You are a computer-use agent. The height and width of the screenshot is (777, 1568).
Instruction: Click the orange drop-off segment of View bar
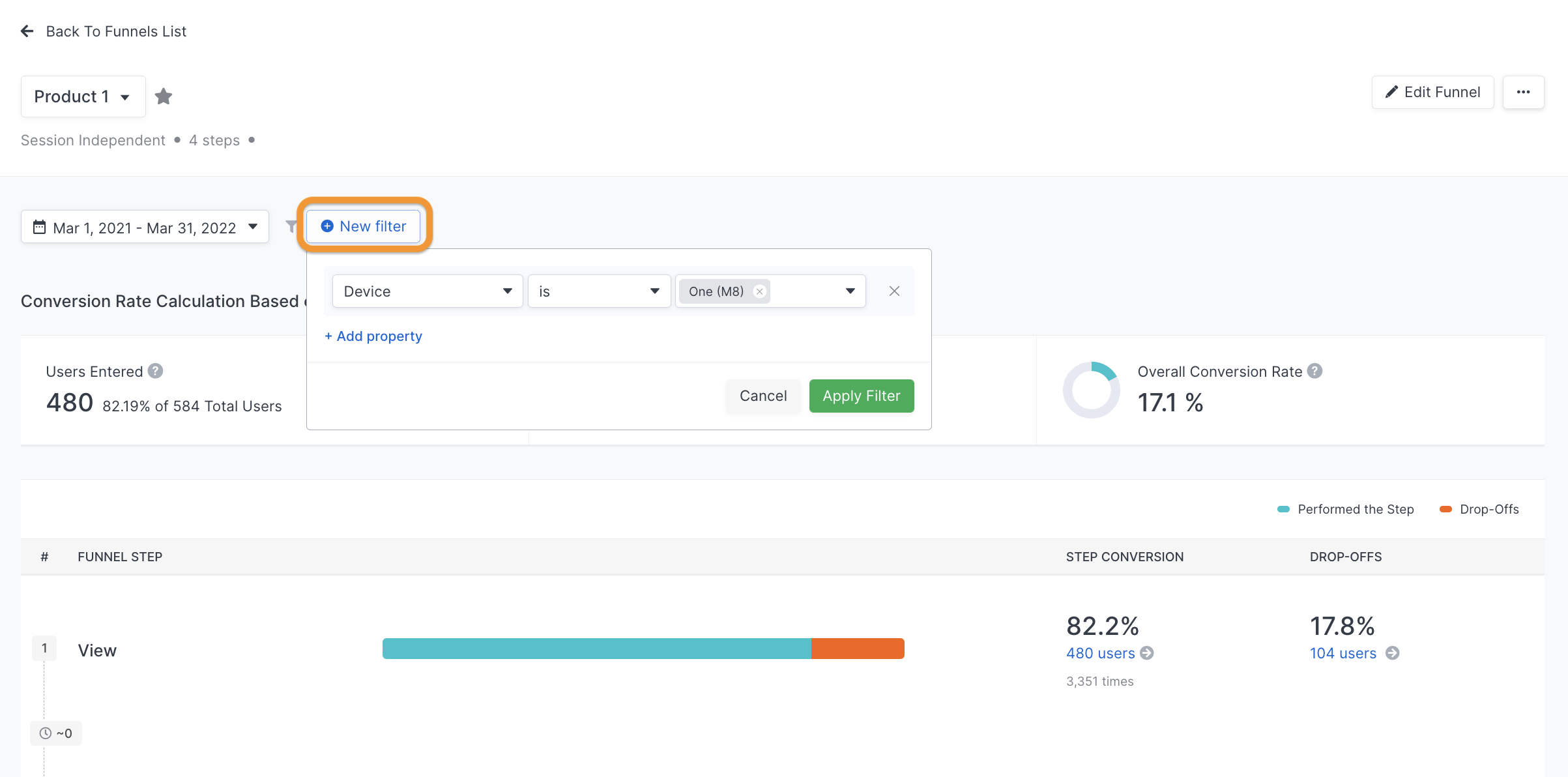click(858, 649)
